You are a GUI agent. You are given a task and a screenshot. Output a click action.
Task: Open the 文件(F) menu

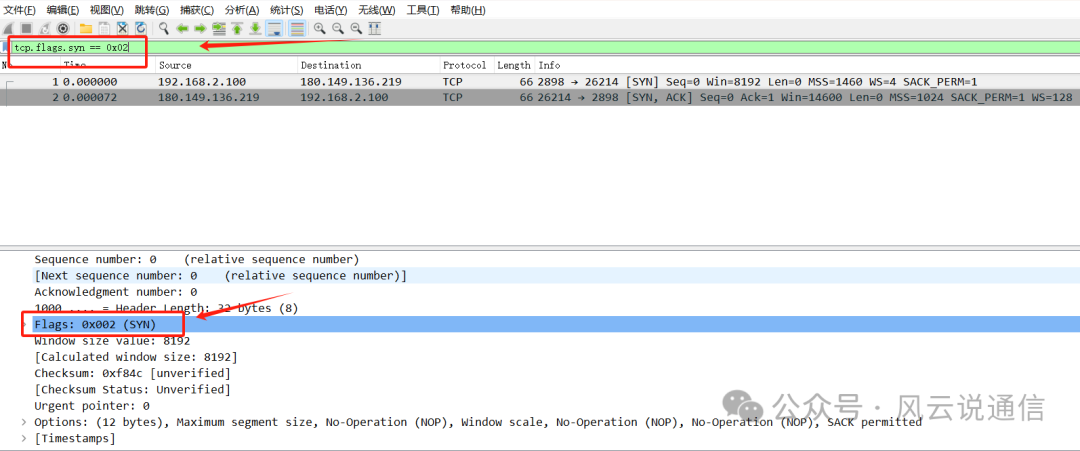coord(19,10)
